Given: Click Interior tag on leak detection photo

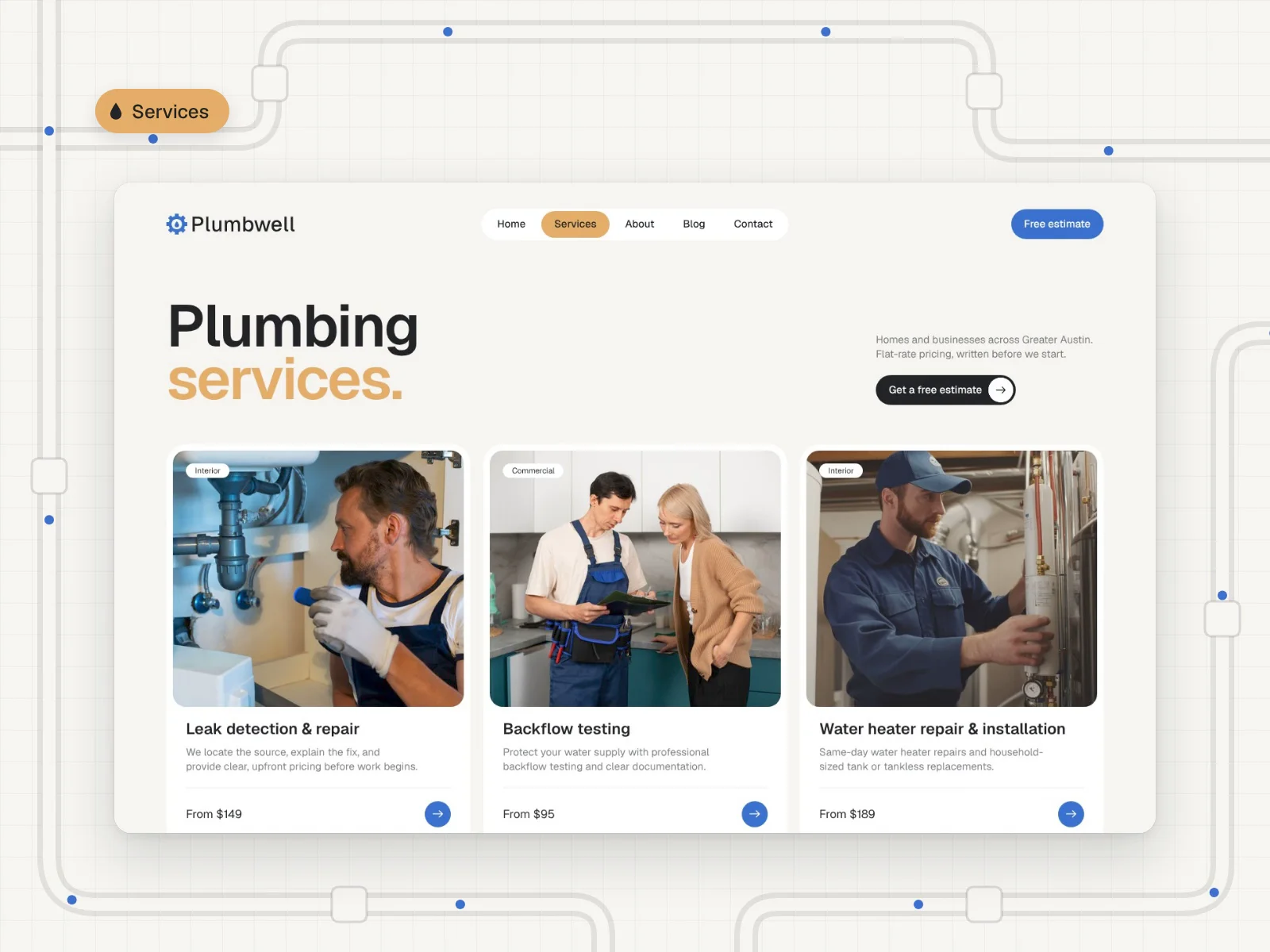Looking at the screenshot, I should click(207, 470).
